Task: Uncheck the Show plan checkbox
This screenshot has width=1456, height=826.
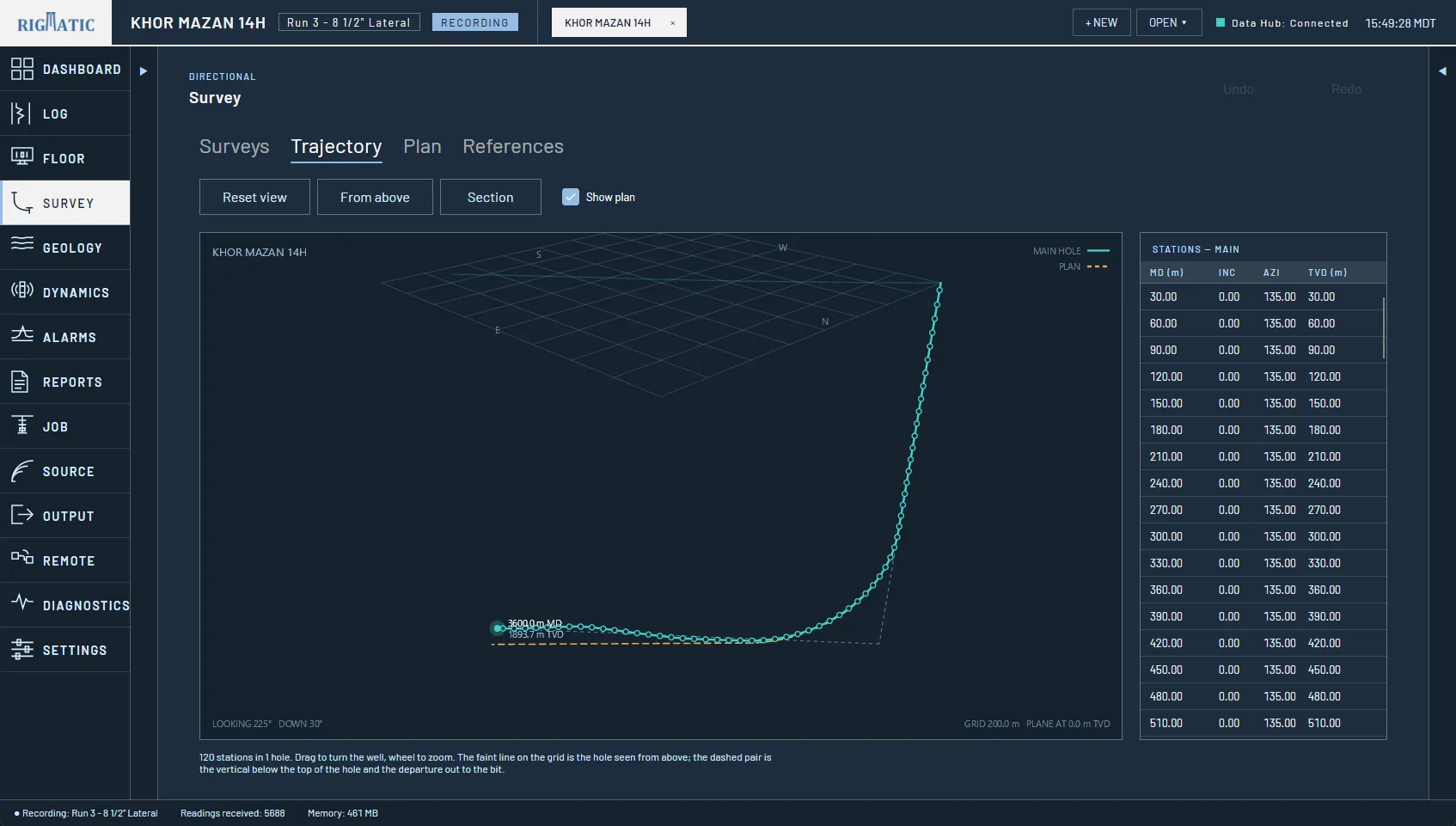Action: pos(571,197)
